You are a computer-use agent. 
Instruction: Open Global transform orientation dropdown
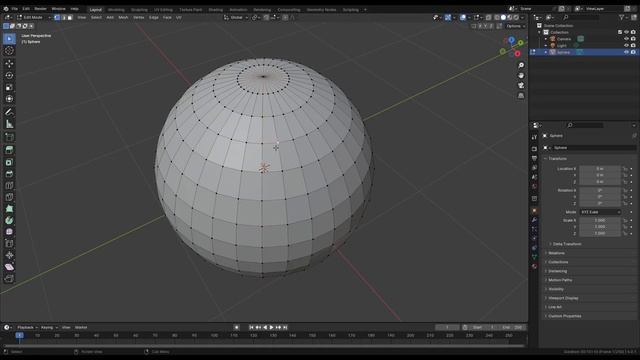point(236,18)
